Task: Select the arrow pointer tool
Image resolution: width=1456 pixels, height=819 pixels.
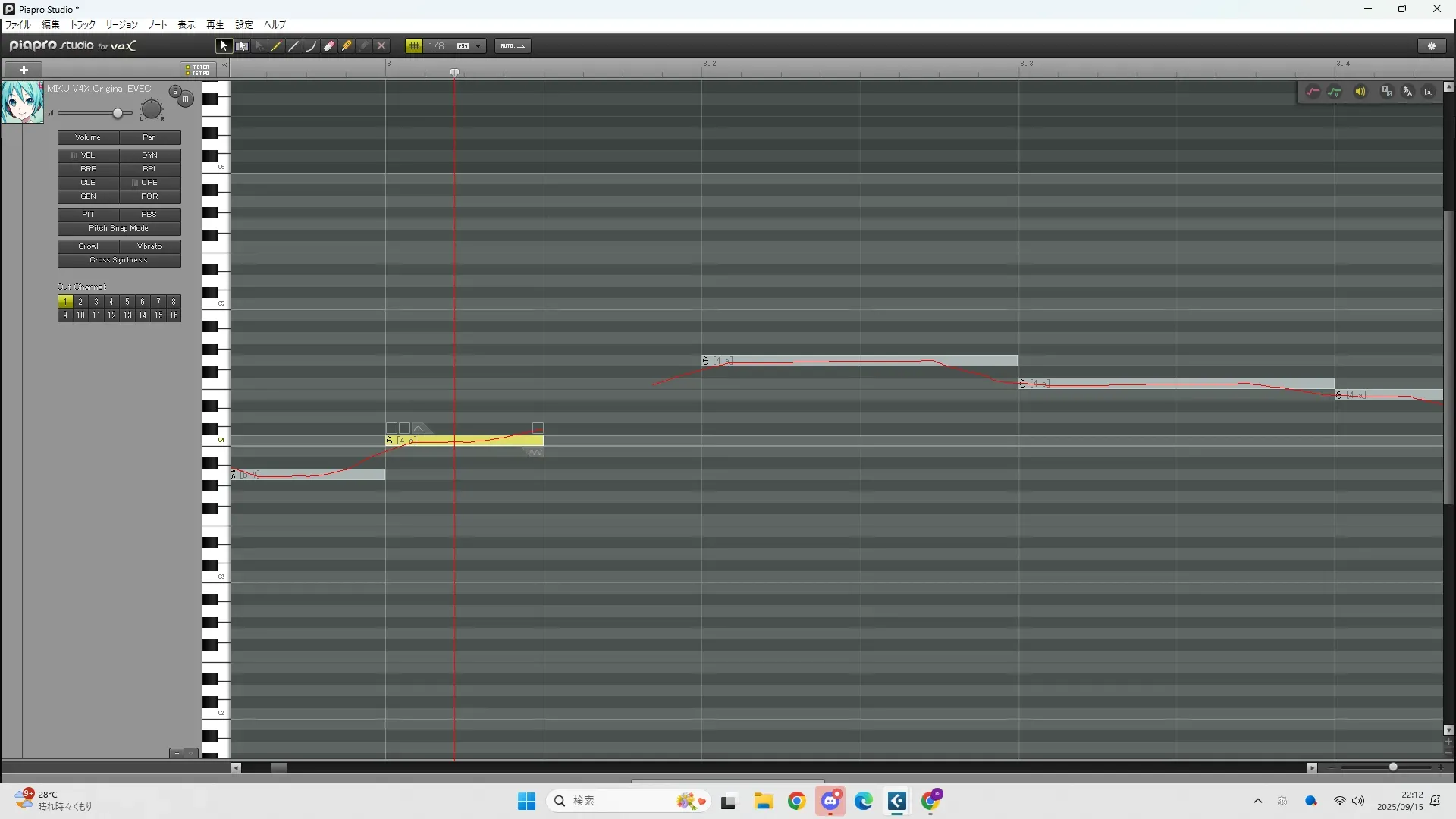Action: click(223, 46)
